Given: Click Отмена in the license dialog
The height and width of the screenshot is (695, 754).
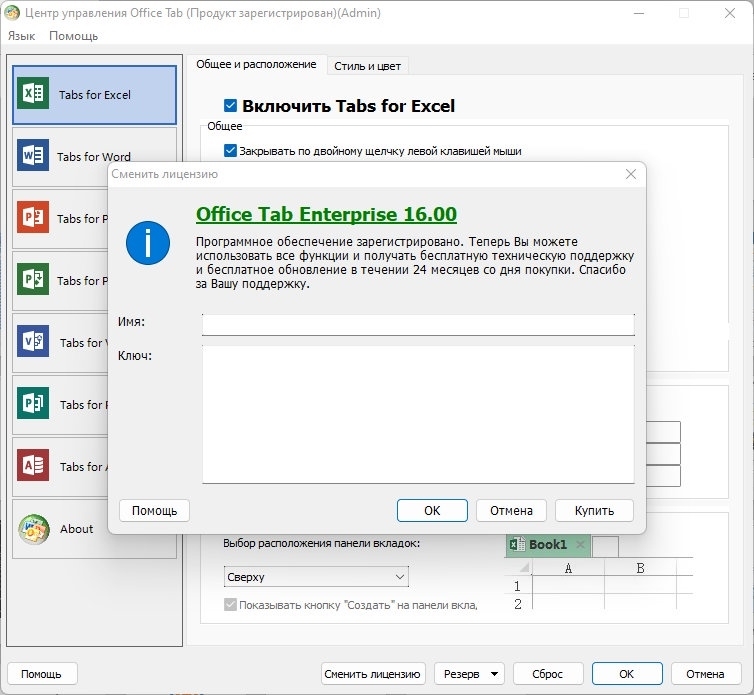Looking at the screenshot, I should 511,510.
